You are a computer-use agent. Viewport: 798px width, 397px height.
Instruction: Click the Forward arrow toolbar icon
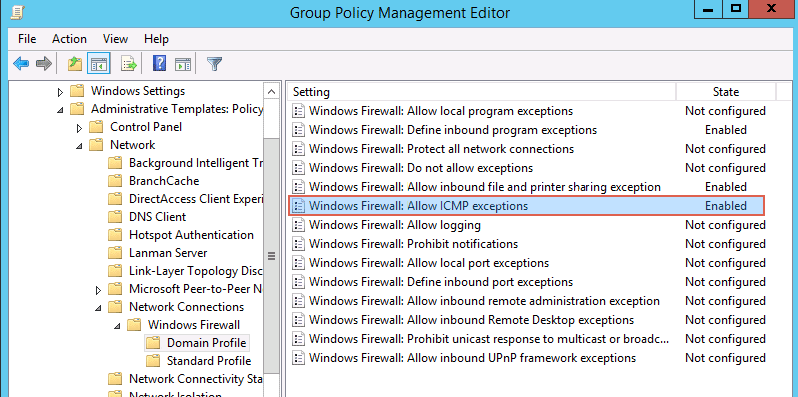(x=44, y=64)
